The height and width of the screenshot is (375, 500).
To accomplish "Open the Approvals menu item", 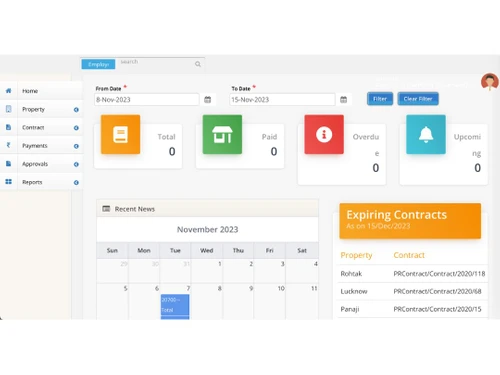I will [35, 164].
